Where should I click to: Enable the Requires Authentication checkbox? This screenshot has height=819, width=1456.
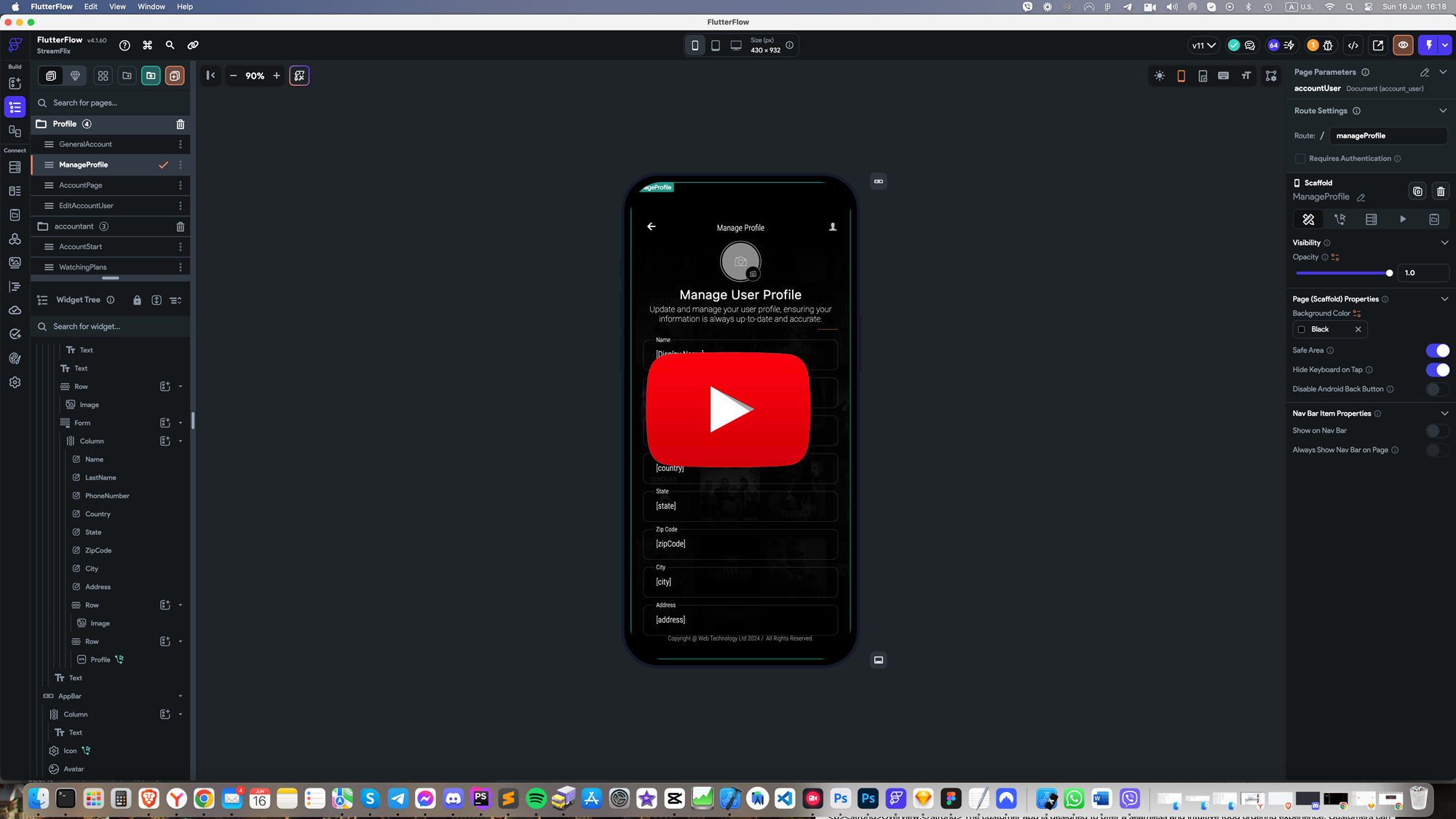point(1299,159)
